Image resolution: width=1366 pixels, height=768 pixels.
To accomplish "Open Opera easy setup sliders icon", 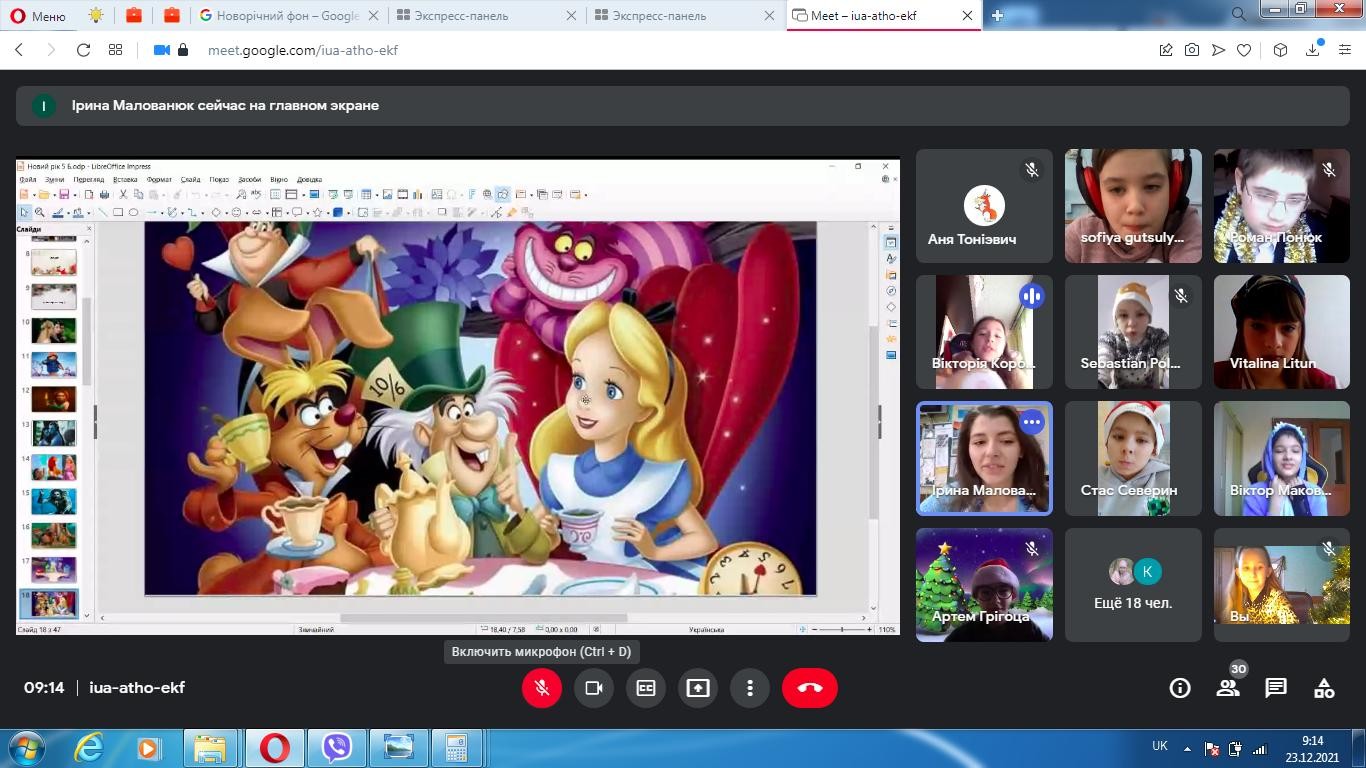I will (x=1345, y=50).
